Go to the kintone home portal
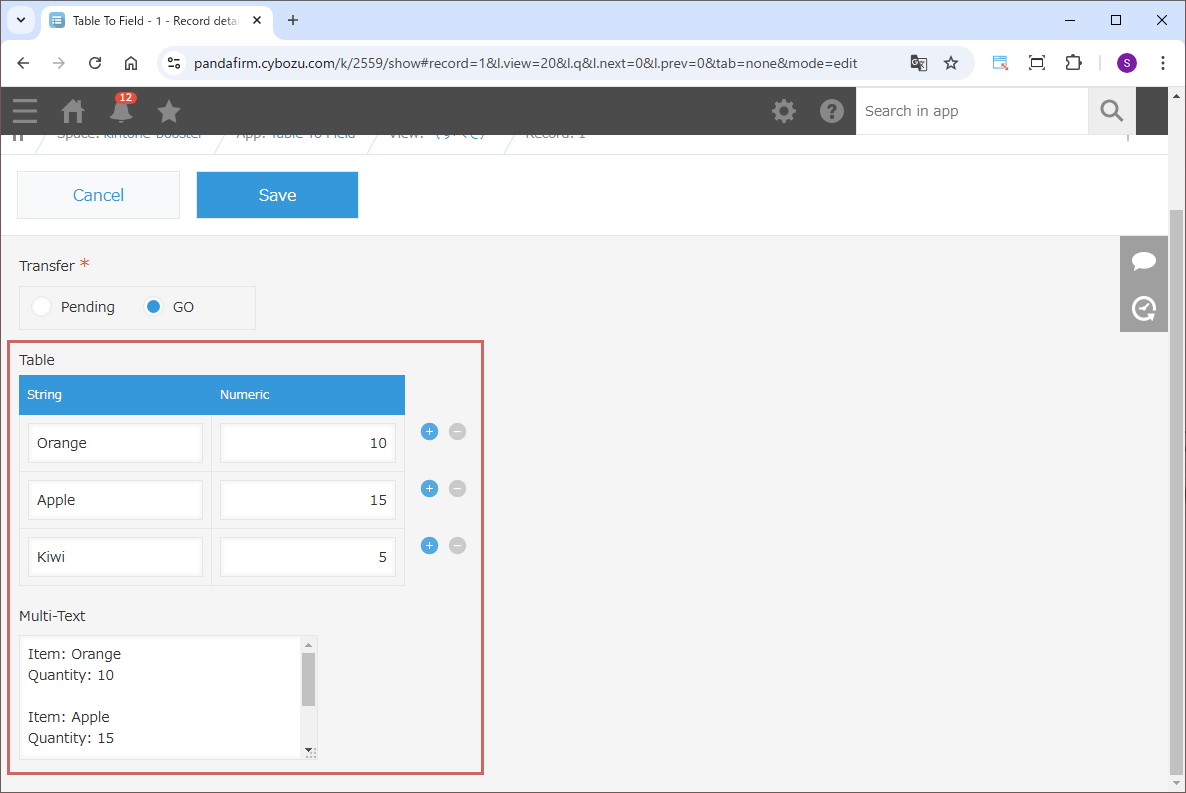This screenshot has height=793, width=1186. tap(73, 111)
